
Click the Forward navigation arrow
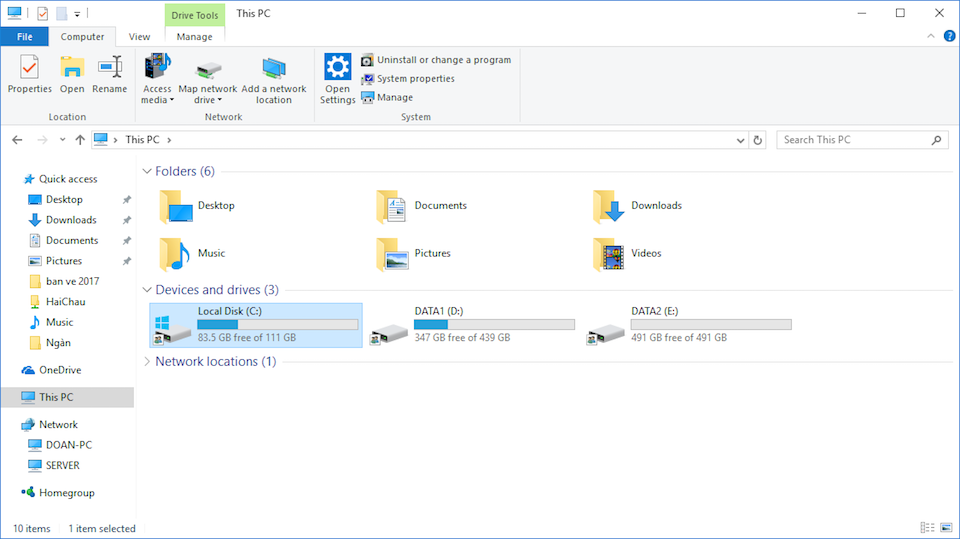tap(42, 140)
